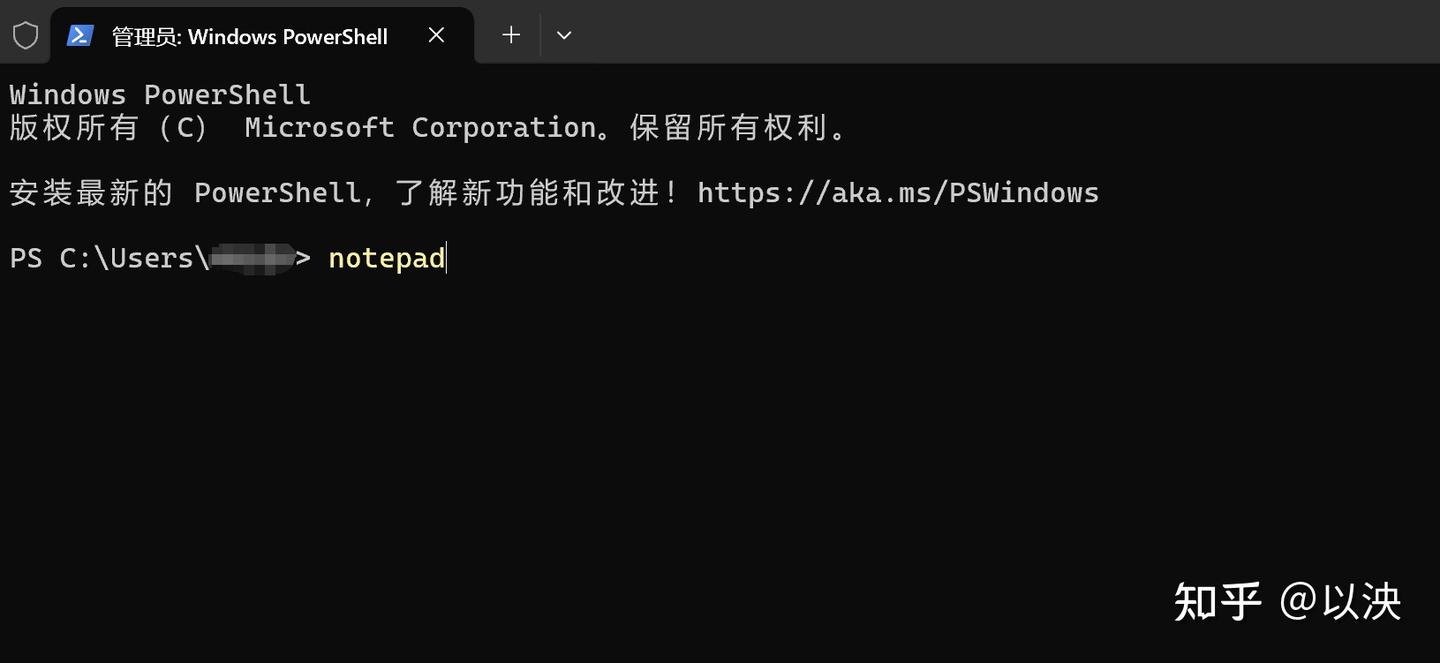Click the new tab plus icon
The image size is (1440, 663).
click(510, 35)
